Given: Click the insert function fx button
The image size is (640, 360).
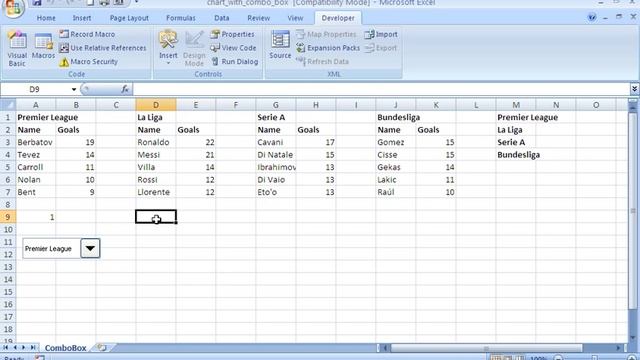Looking at the screenshot, I should pyautogui.click(x=125, y=89).
